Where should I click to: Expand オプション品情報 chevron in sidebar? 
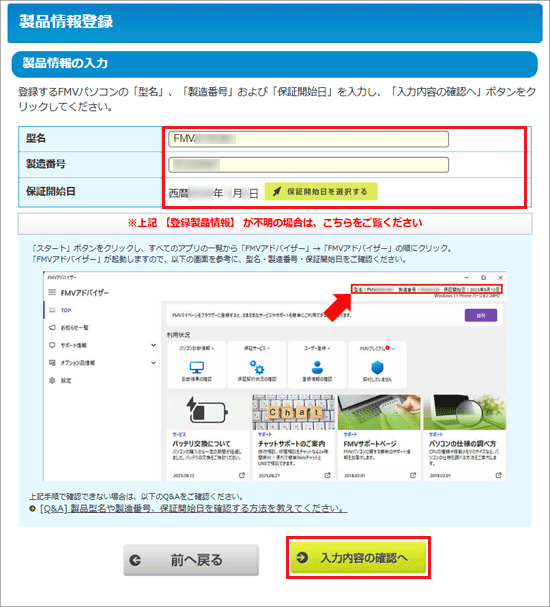[153, 363]
